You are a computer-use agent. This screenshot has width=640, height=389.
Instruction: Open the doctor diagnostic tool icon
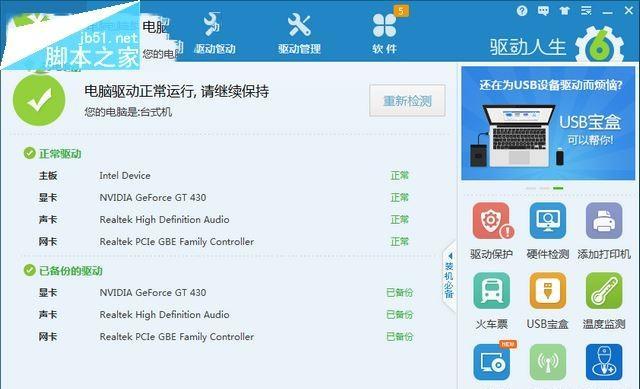(x=604, y=362)
